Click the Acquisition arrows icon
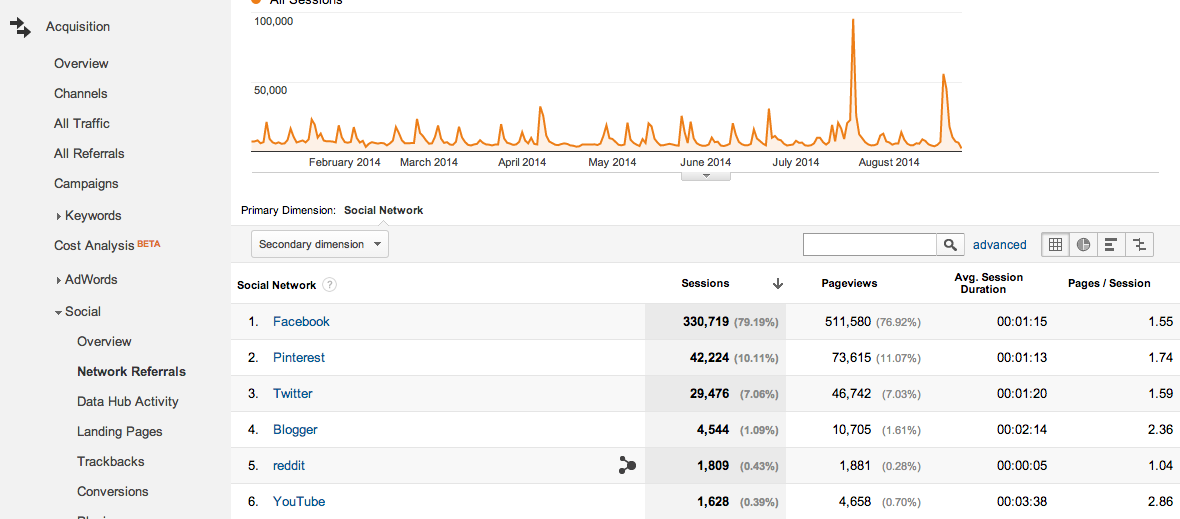 point(20,27)
